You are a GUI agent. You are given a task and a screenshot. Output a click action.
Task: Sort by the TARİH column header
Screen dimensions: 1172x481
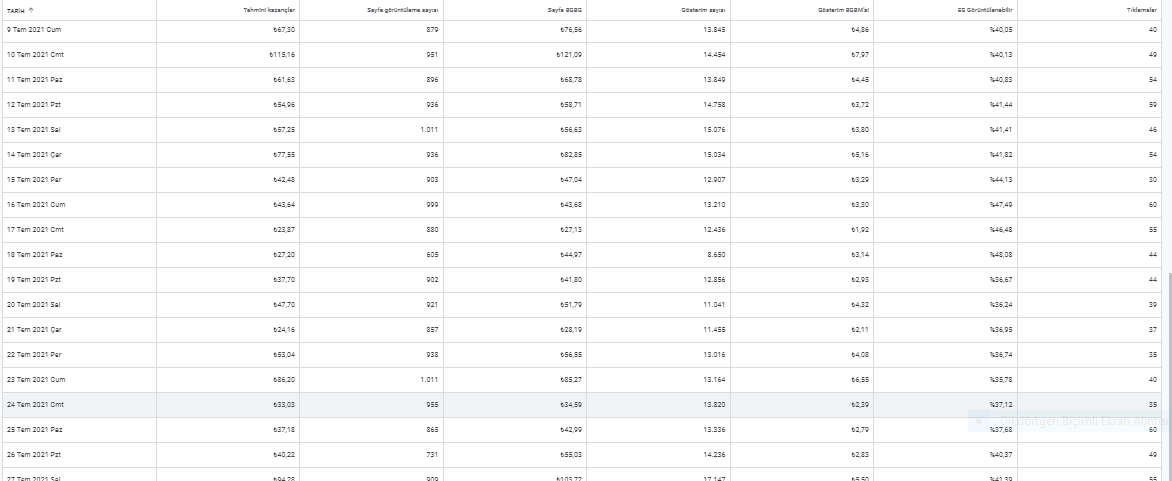pos(16,10)
